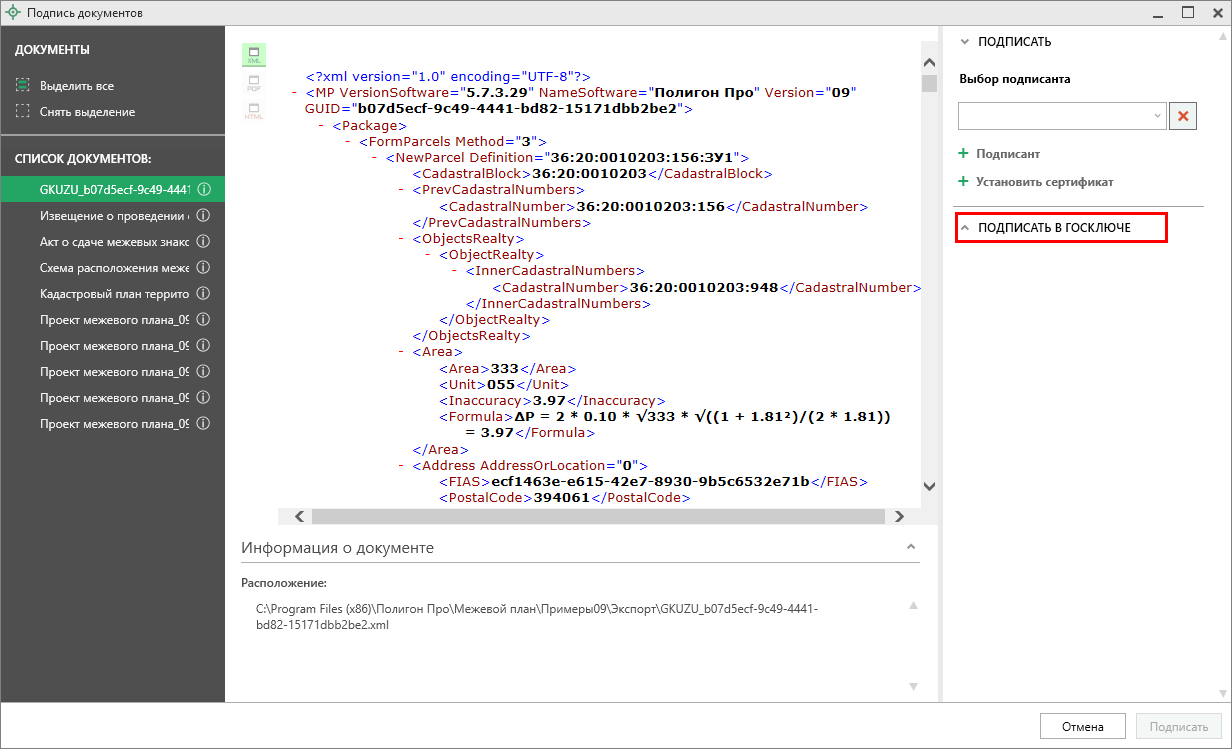The width and height of the screenshot is (1232, 749).
Task: Click Выделить все to select all documents
Action: point(76,86)
